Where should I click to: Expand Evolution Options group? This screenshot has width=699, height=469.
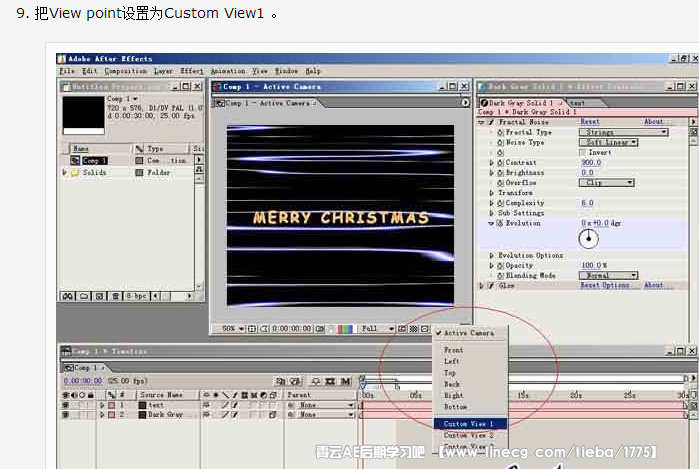click(491, 255)
